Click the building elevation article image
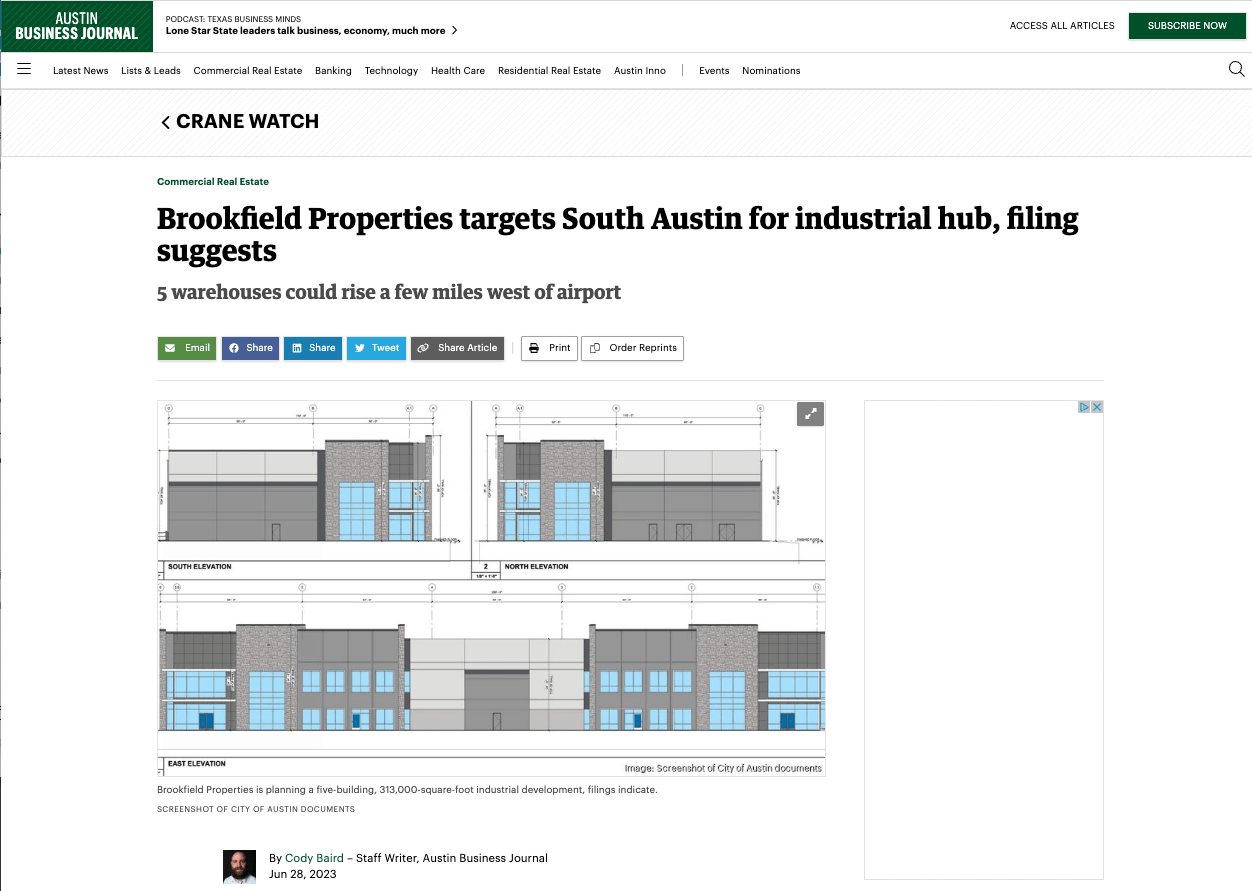 point(491,588)
